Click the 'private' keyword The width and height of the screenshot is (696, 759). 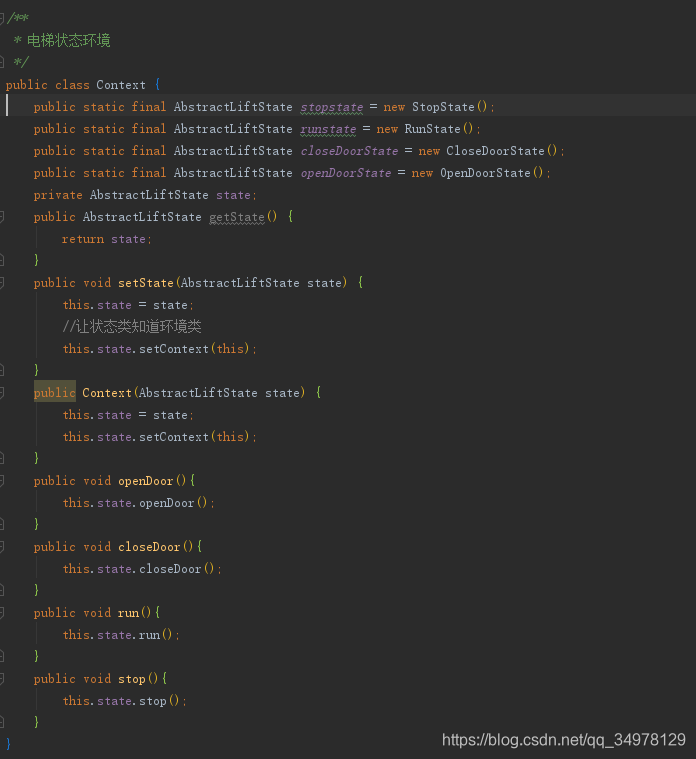(58, 195)
